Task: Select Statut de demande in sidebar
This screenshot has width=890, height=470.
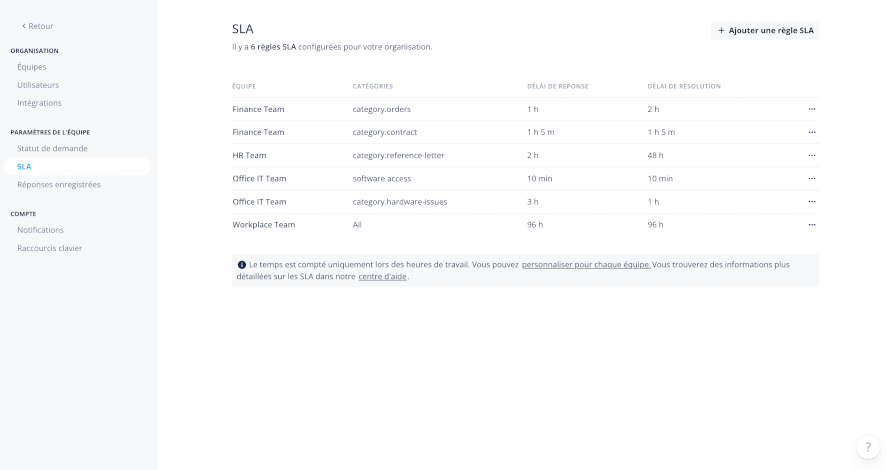Action: [x=52, y=149]
